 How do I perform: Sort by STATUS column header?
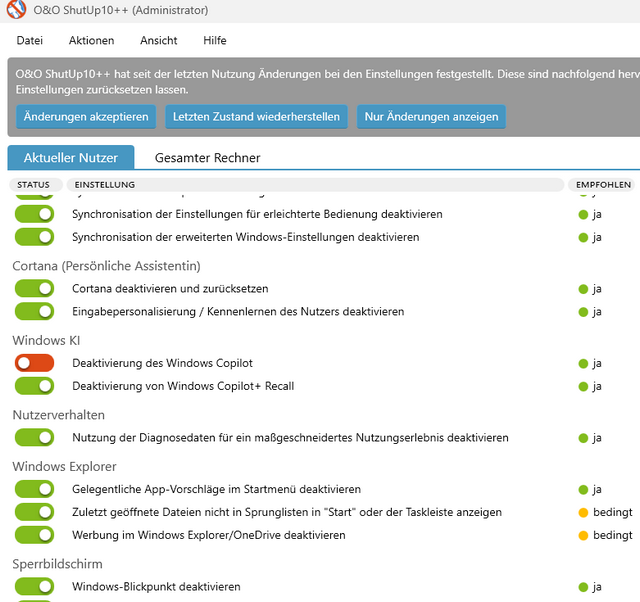tap(36, 185)
